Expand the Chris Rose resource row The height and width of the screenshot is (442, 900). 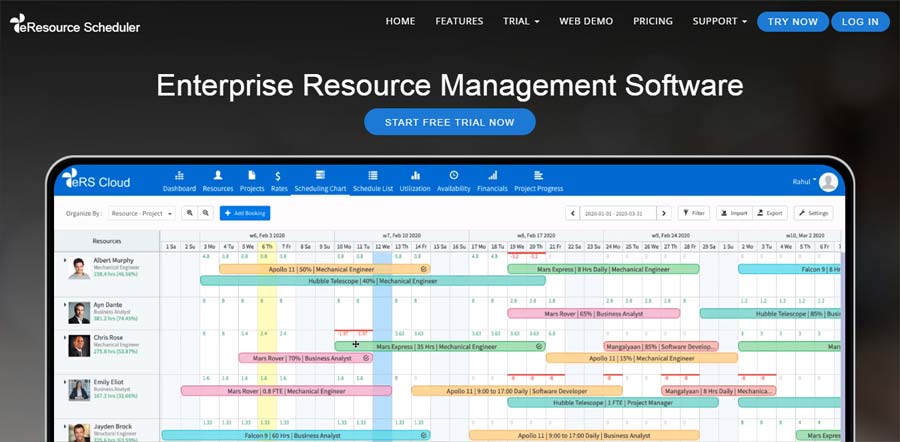(65, 338)
